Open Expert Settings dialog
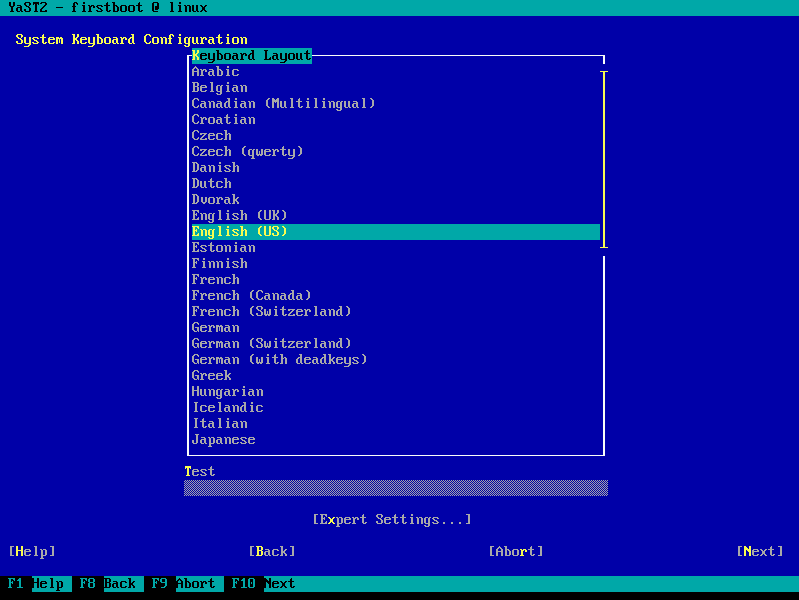This screenshot has width=799, height=600. pyautogui.click(x=392, y=519)
